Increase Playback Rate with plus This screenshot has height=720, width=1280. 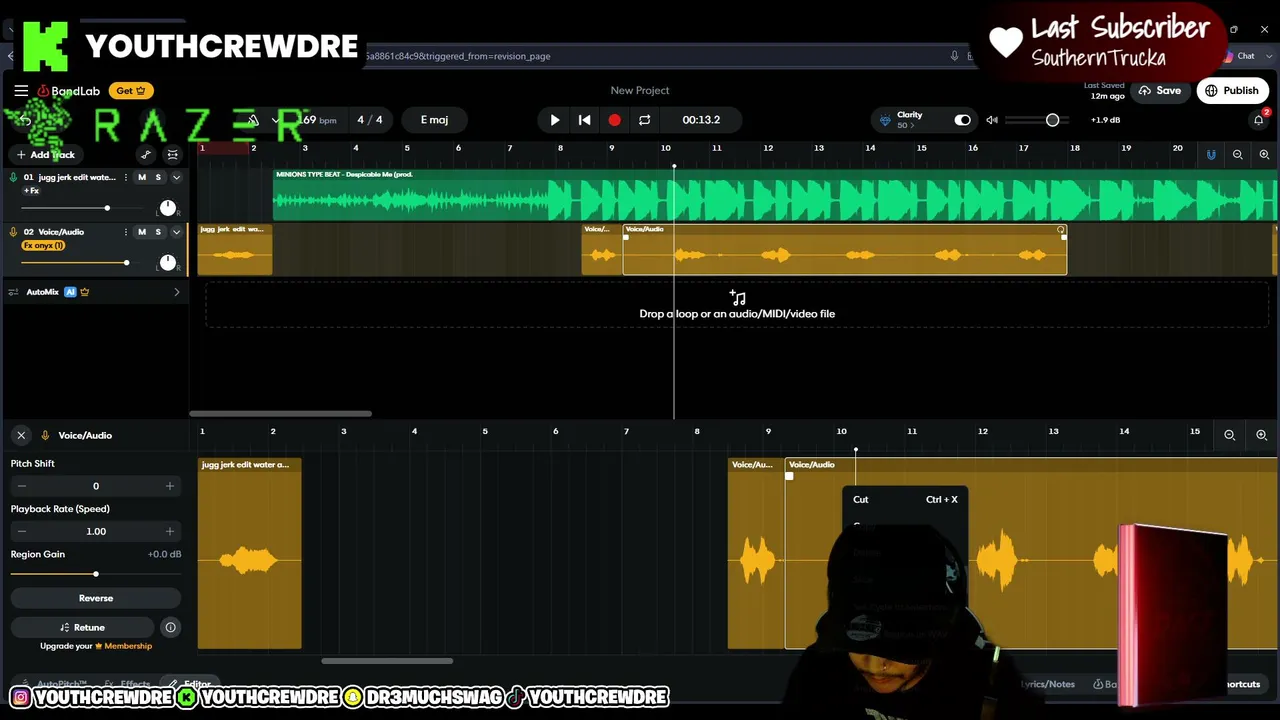[x=170, y=531]
